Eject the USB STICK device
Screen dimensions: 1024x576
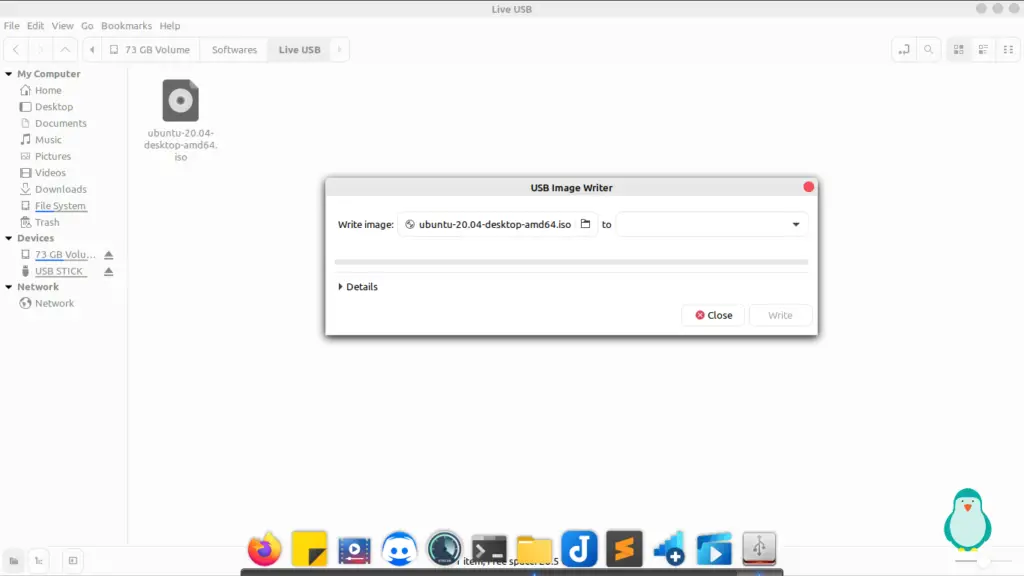pos(108,271)
